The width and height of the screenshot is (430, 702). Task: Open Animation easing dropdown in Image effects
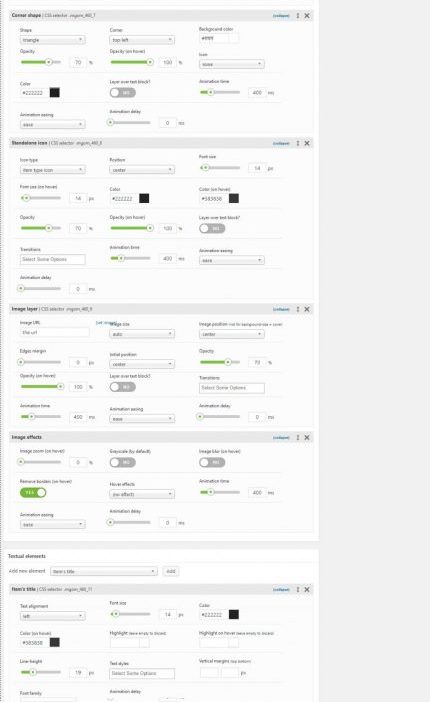click(x=52, y=524)
